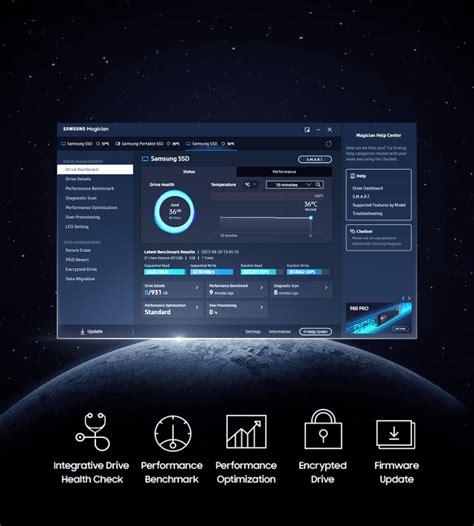Open the Drive Dashboard help link

point(368,188)
